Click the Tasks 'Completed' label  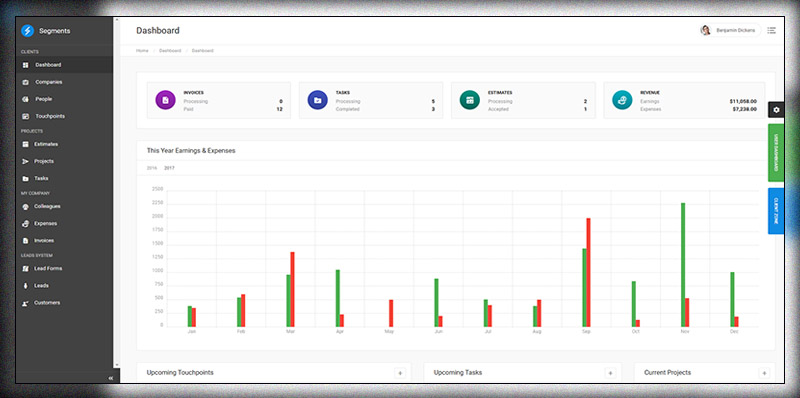[347, 110]
